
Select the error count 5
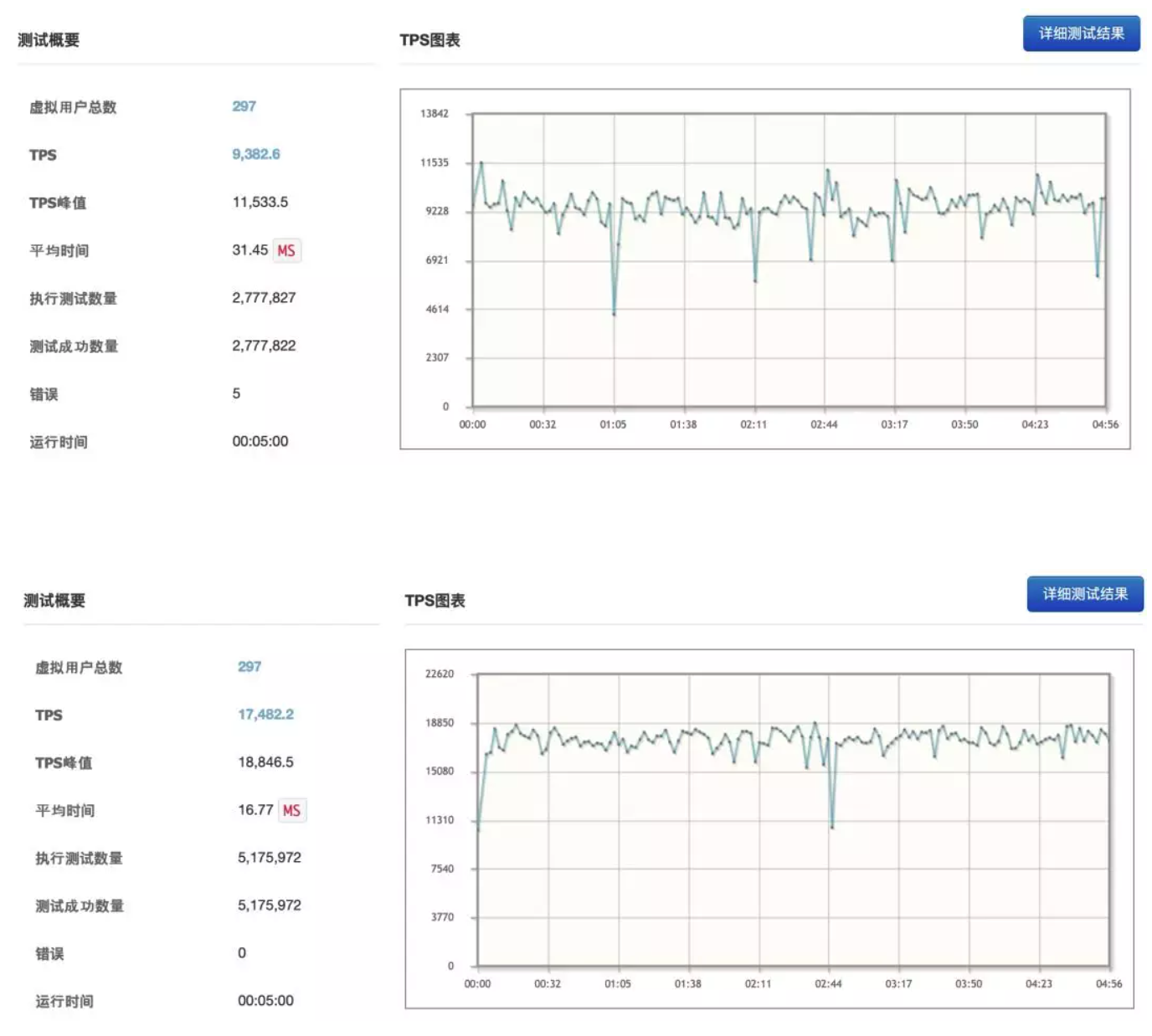236,393
